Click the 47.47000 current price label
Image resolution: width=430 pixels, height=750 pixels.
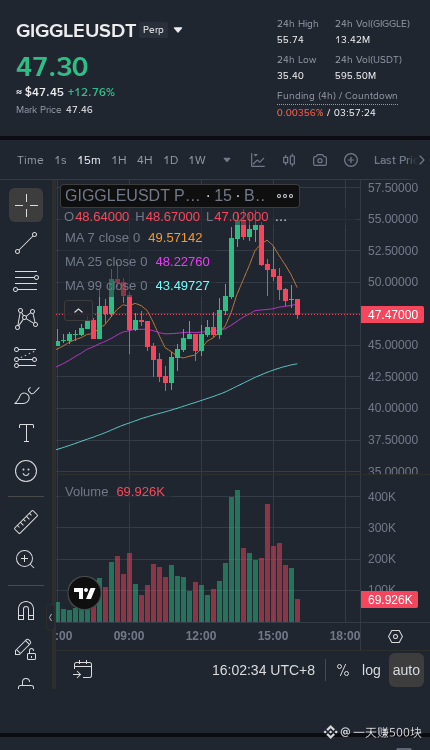pyautogui.click(x=392, y=315)
